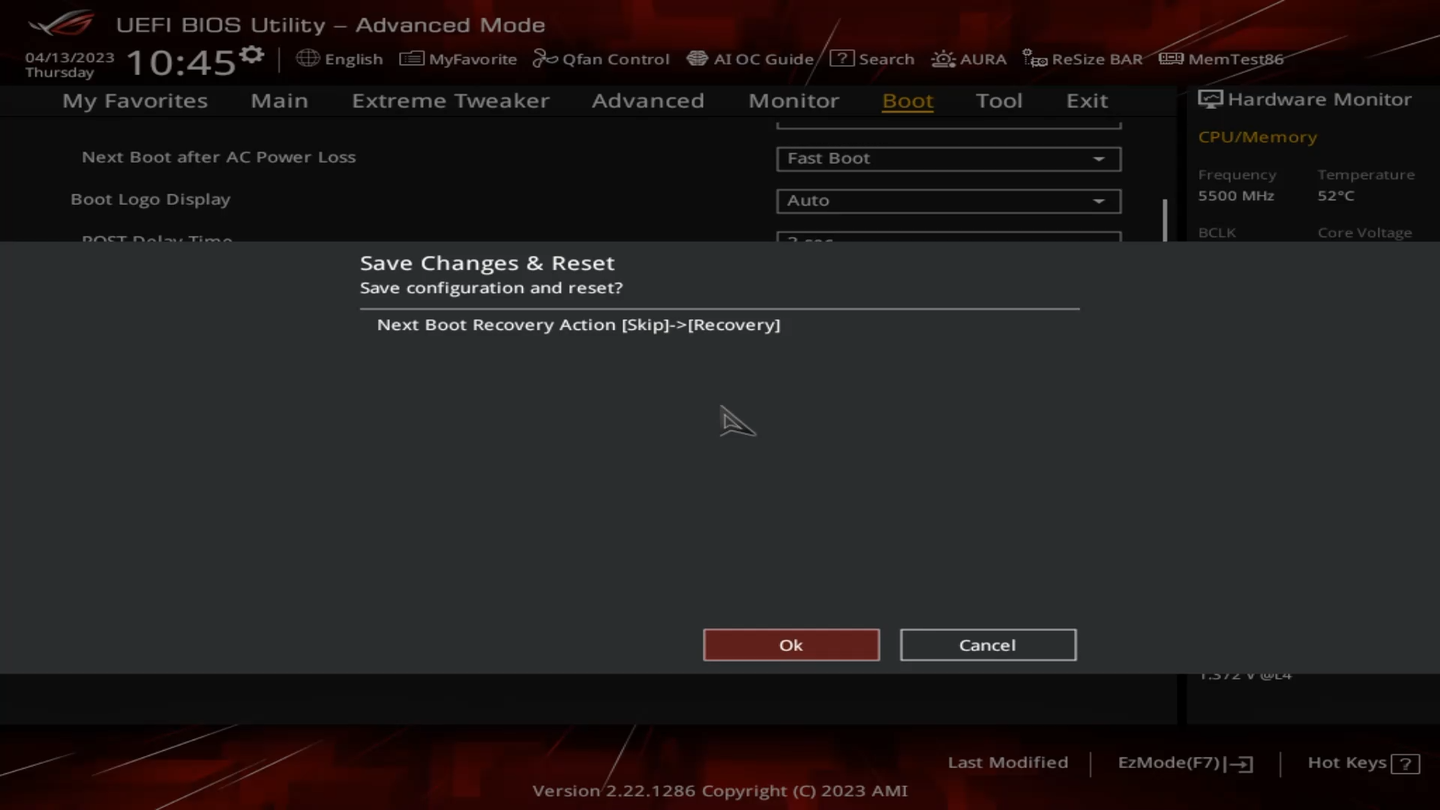
Task: Open the Exit tab
Action: 1086,101
